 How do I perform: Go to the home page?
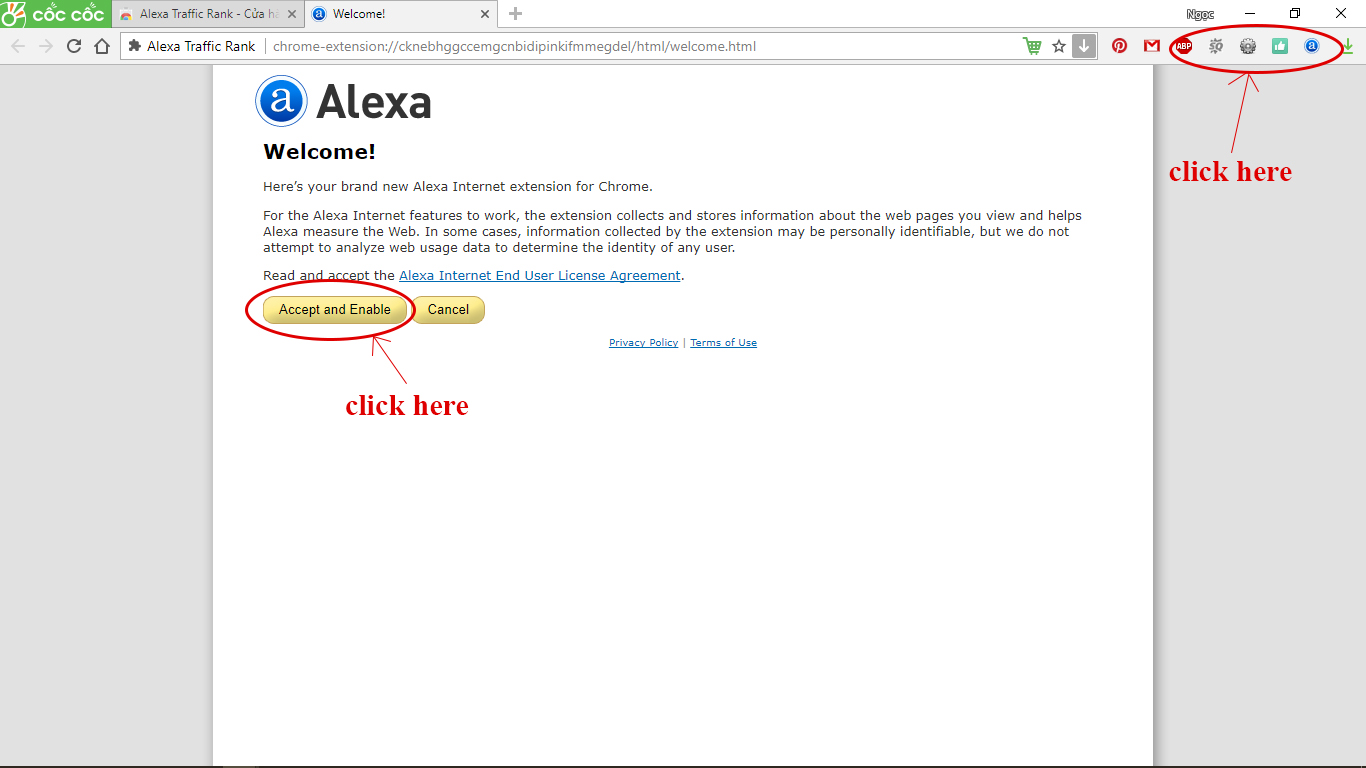coord(102,46)
